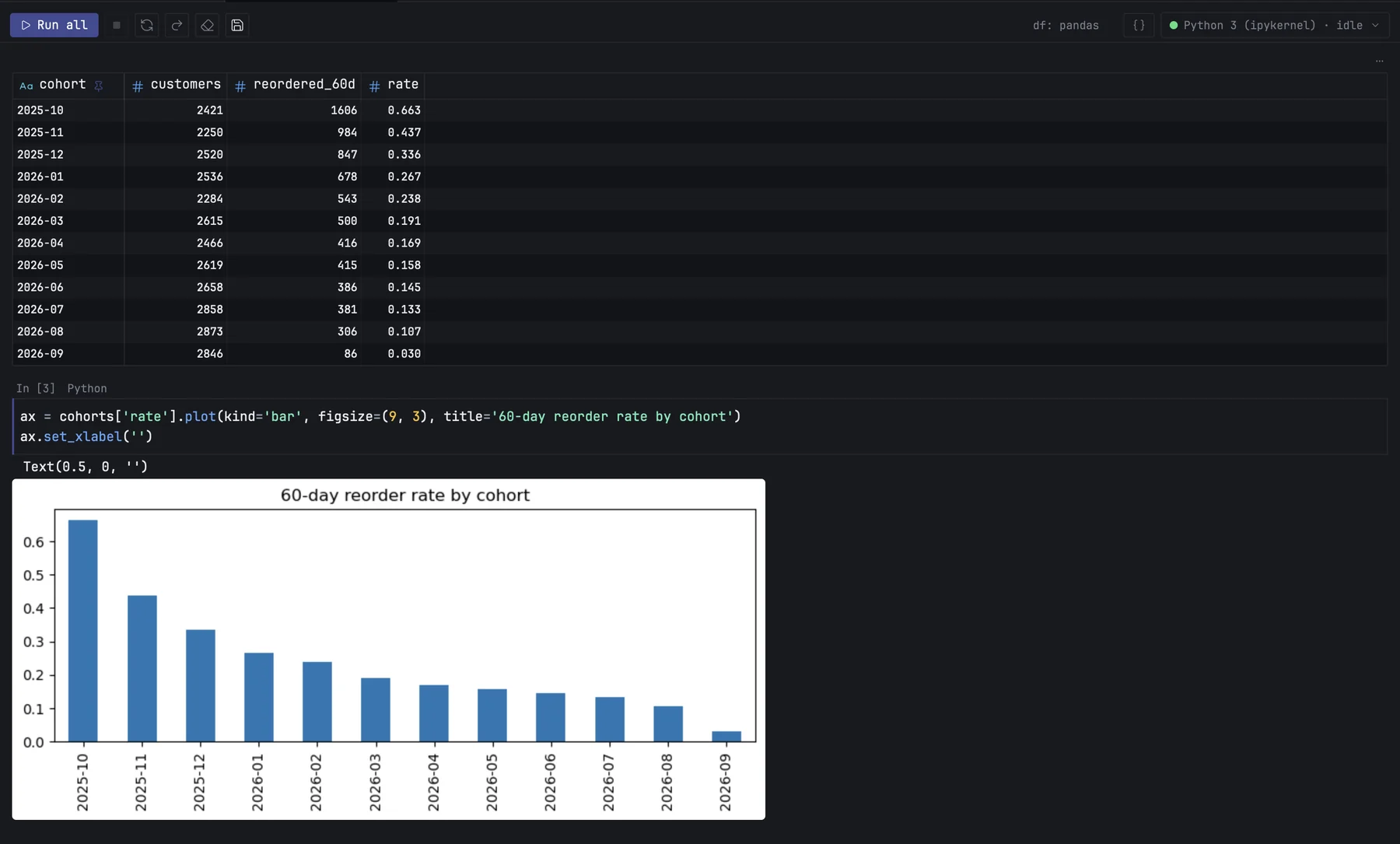This screenshot has height=844, width=1400.
Task: Click the 'df: pandas' indicator
Action: pyautogui.click(x=1066, y=25)
